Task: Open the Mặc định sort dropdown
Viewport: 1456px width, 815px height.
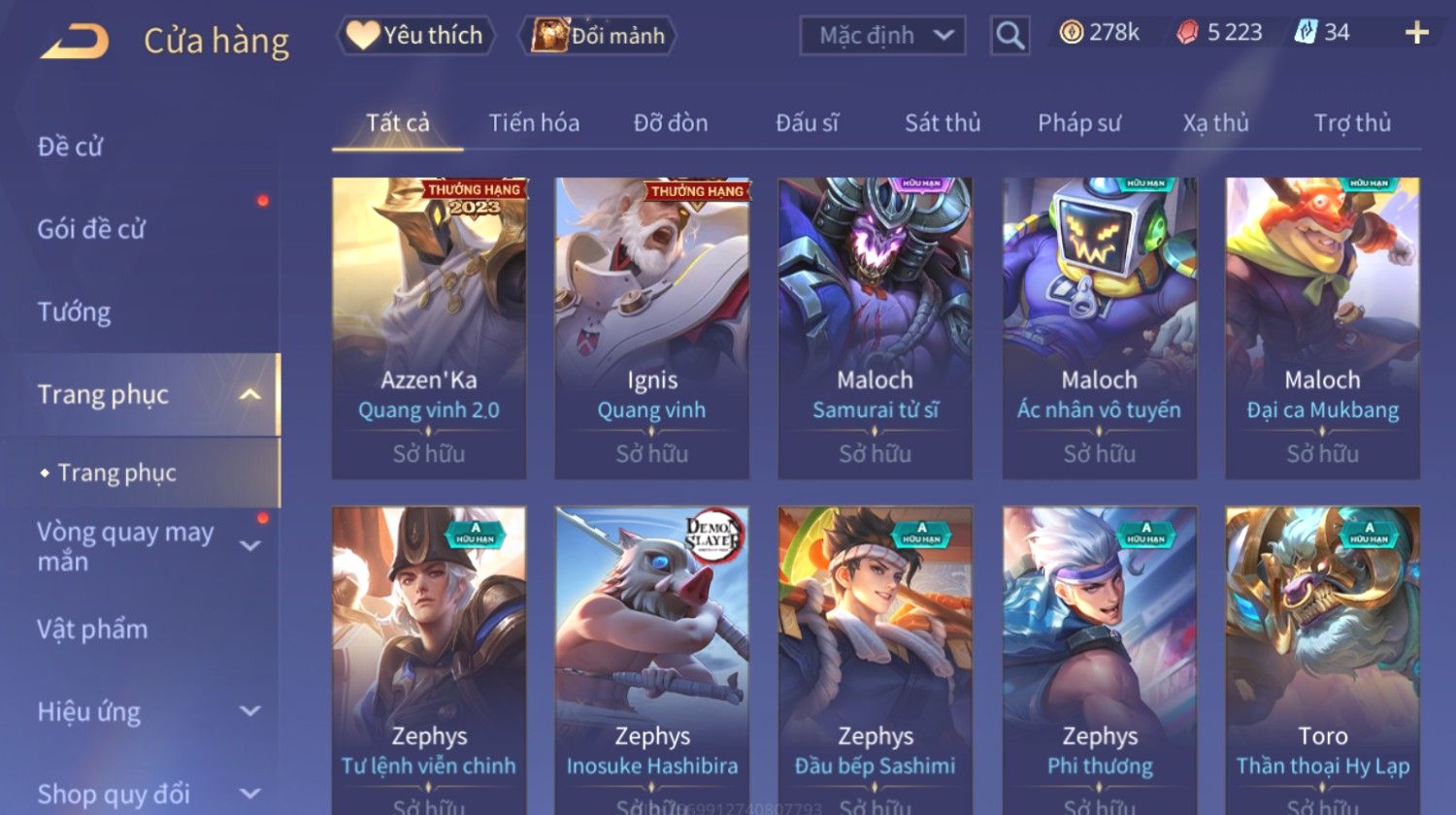Action: 882,36
